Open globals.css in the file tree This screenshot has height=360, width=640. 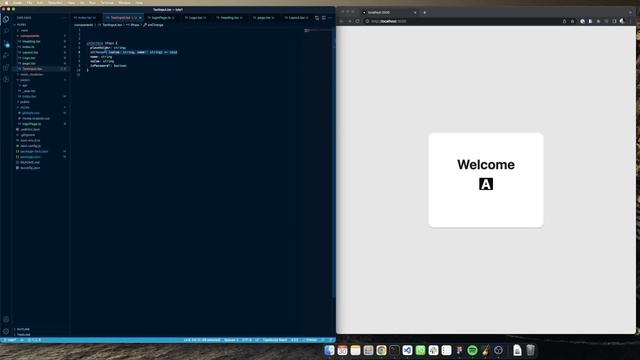point(31,113)
